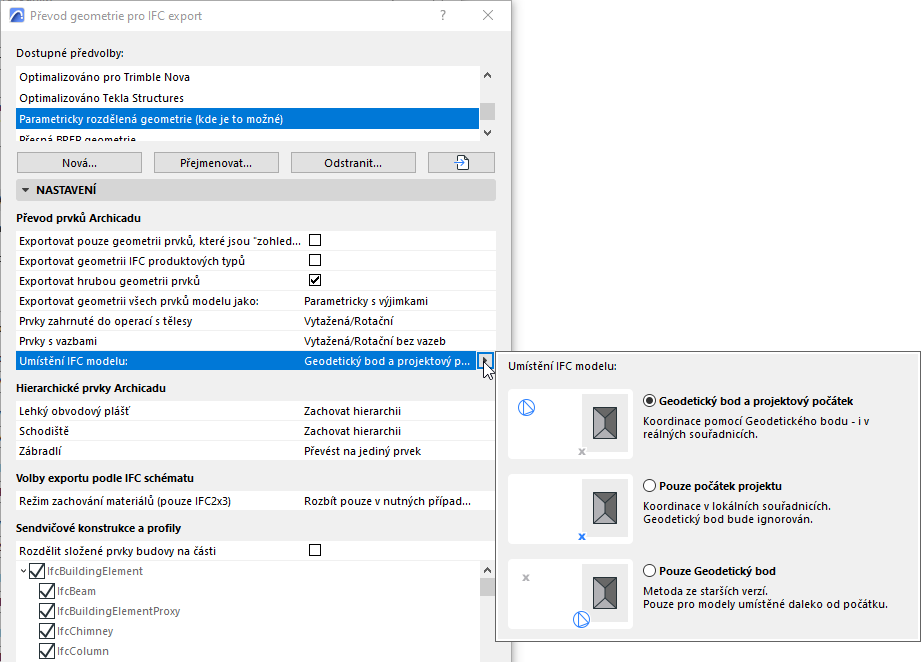
Task: Click the project origin only thumbnail
Action: [x=570, y=509]
